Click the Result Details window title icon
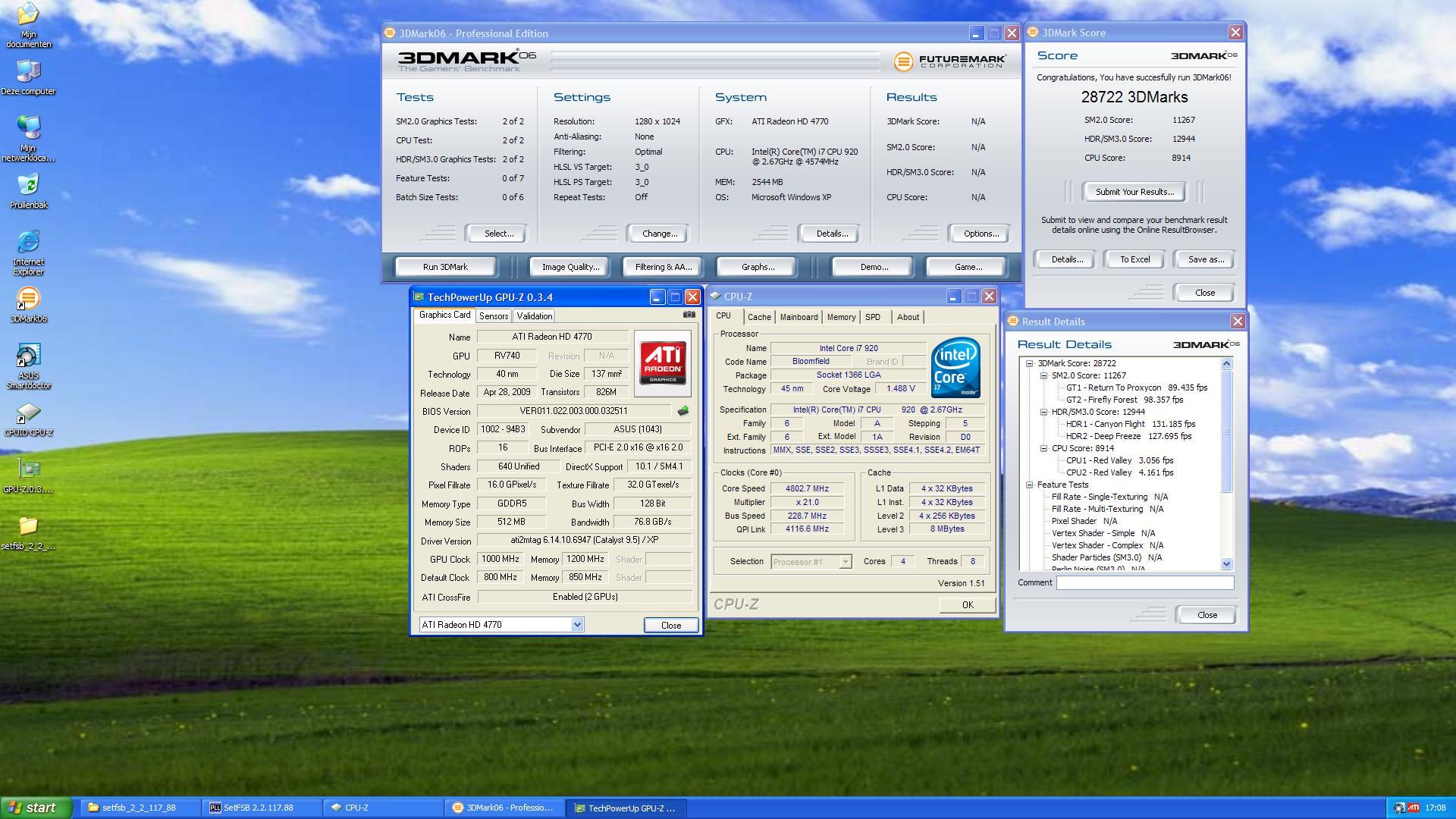This screenshot has height=819, width=1456. pos(1012,322)
